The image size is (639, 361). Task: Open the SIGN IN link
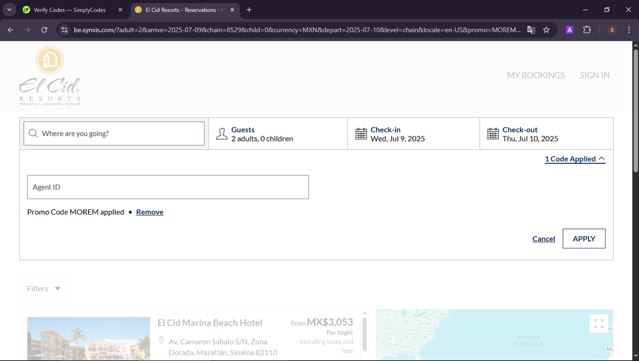coord(595,75)
